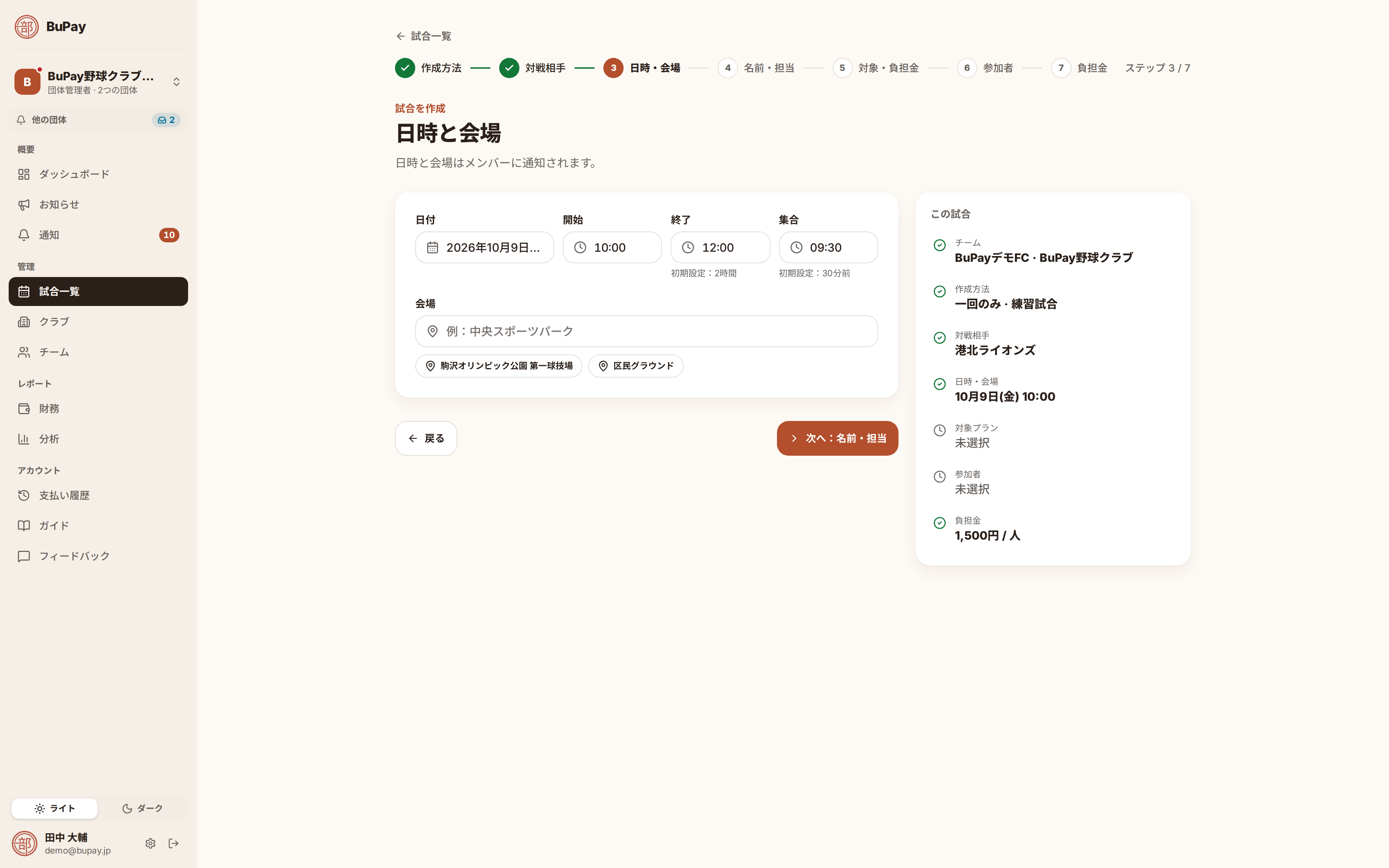Switch to ライト theme
The height and width of the screenshot is (868, 1389).
click(55, 808)
